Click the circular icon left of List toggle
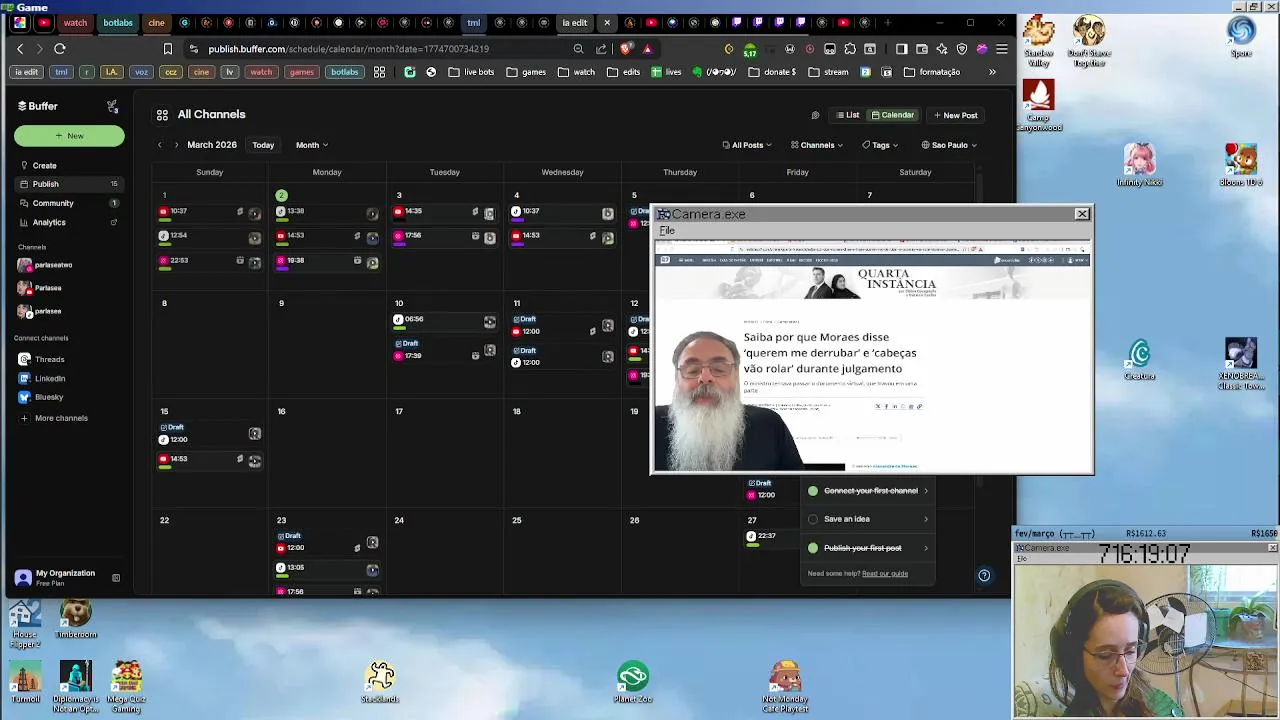This screenshot has width=1280, height=720. (815, 115)
